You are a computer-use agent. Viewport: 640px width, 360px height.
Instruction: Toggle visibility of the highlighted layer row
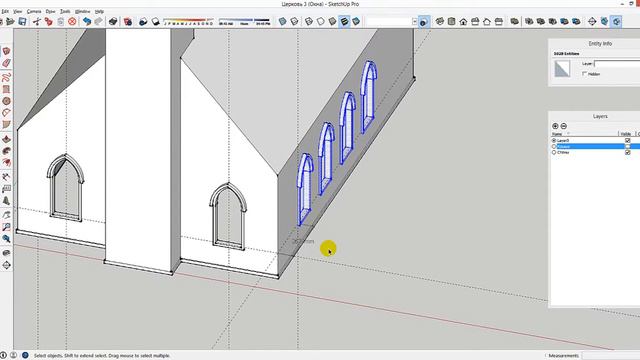[628, 146]
